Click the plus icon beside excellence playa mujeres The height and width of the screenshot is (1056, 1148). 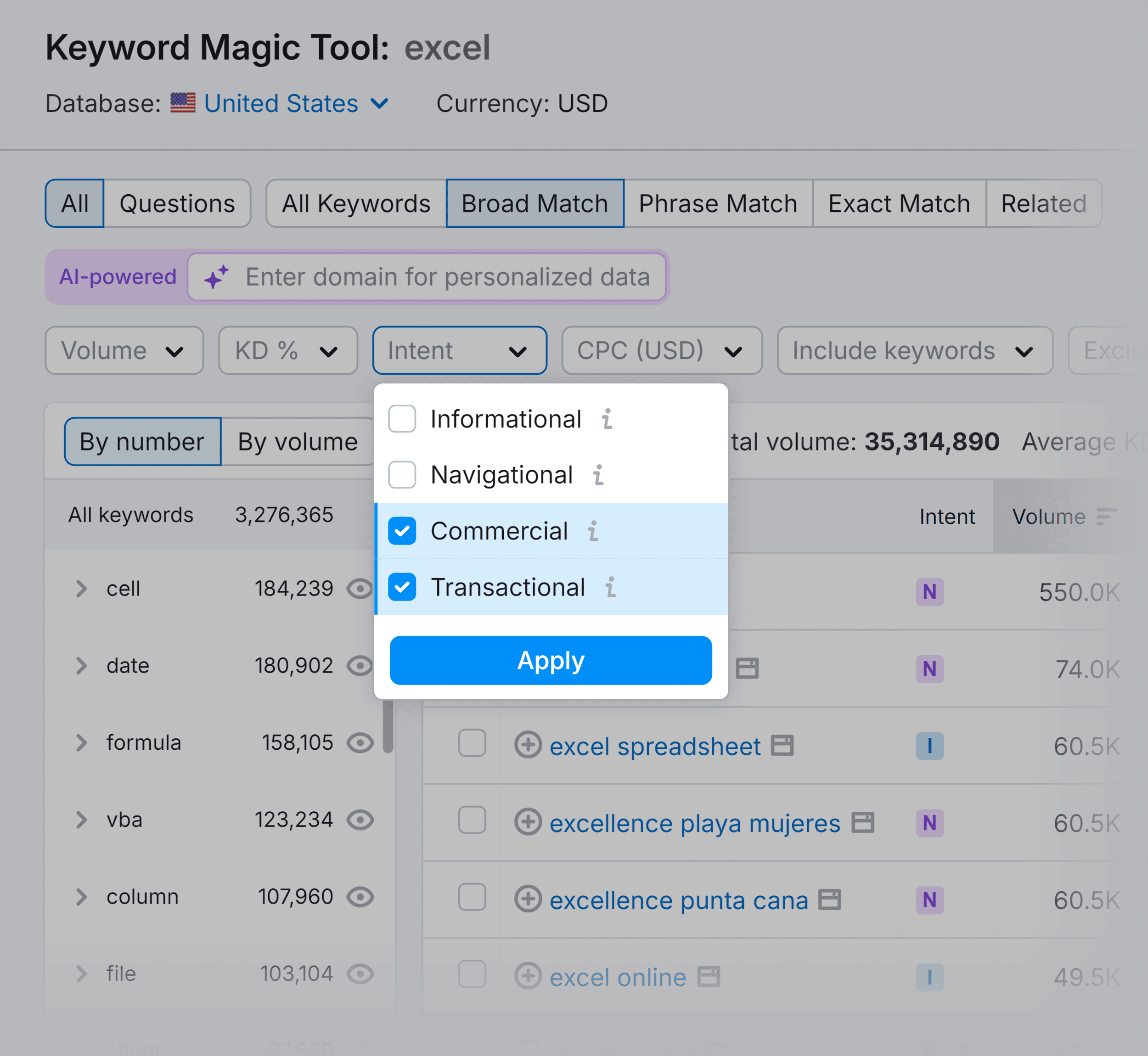click(528, 822)
